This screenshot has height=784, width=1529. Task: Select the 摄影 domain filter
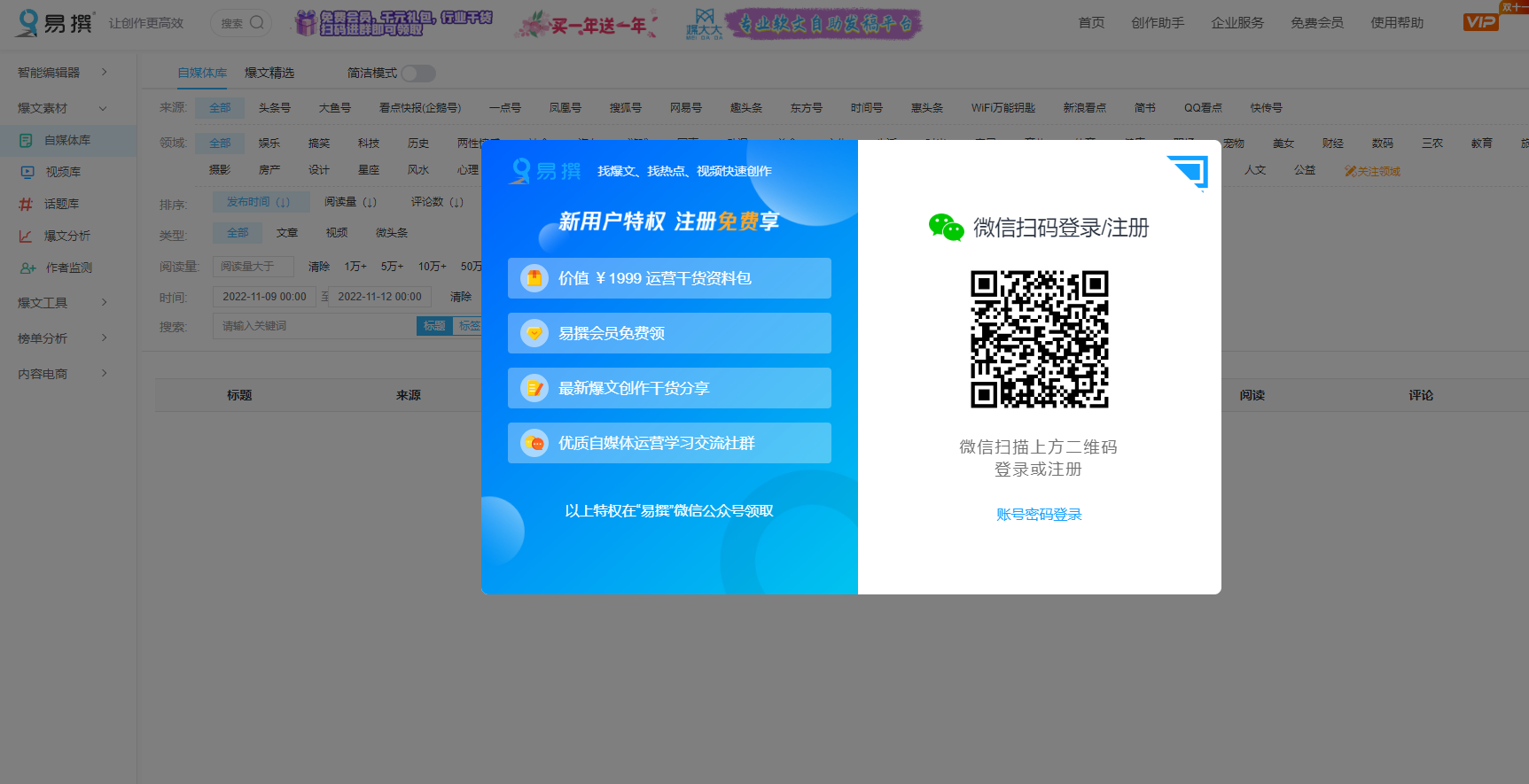coord(220,170)
